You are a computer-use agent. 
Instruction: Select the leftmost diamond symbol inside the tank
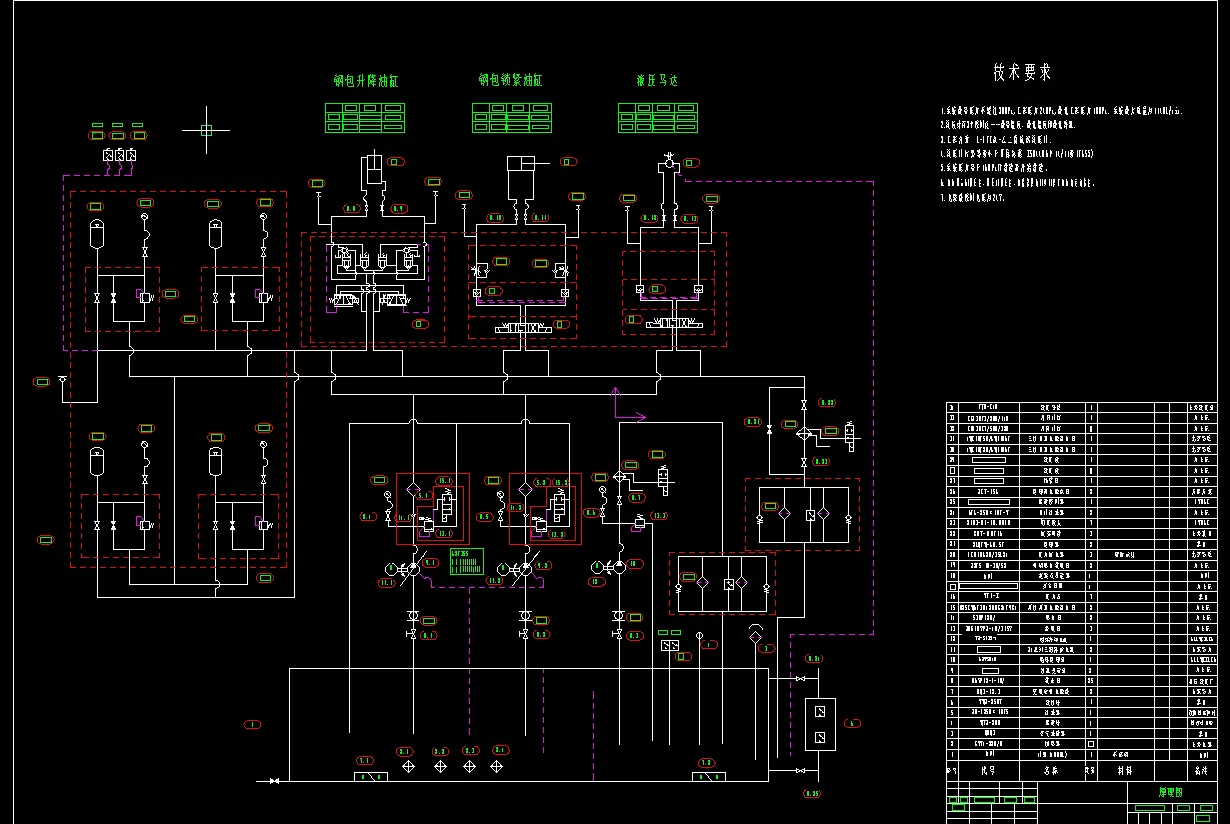point(407,766)
